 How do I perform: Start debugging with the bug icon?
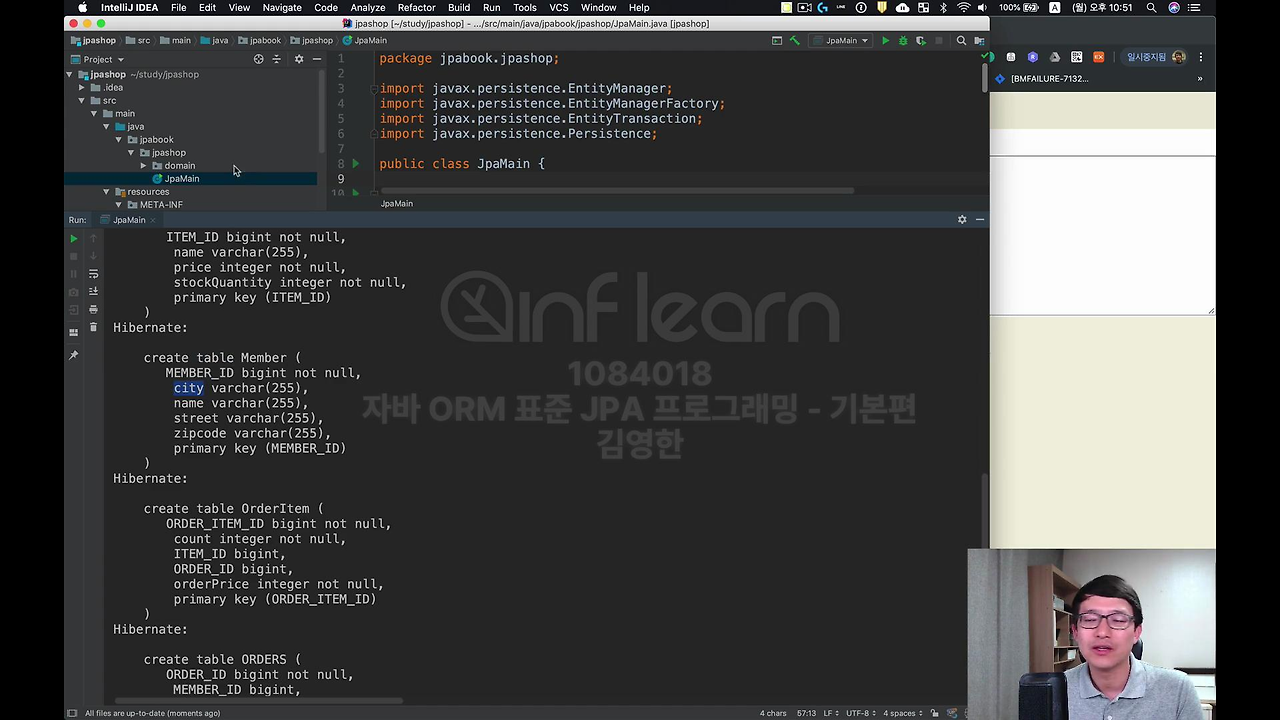pos(903,41)
